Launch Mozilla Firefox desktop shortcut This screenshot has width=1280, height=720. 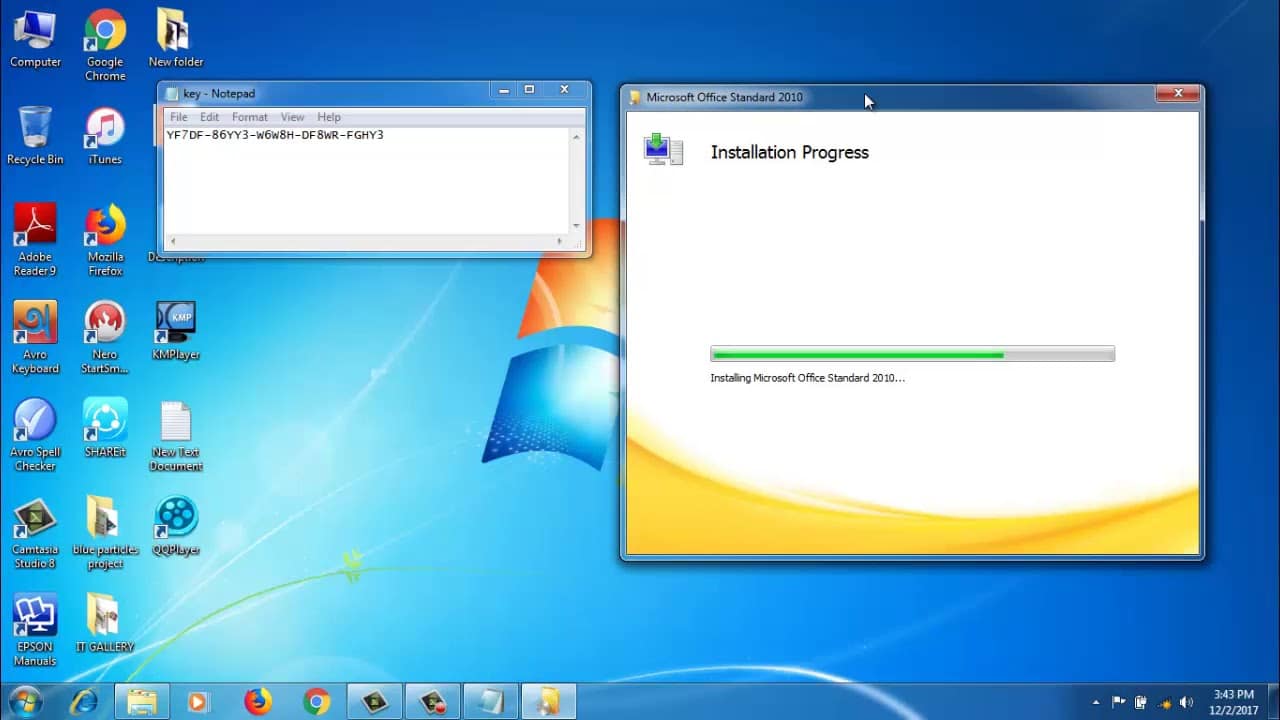pyautogui.click(x=105, y=240)
